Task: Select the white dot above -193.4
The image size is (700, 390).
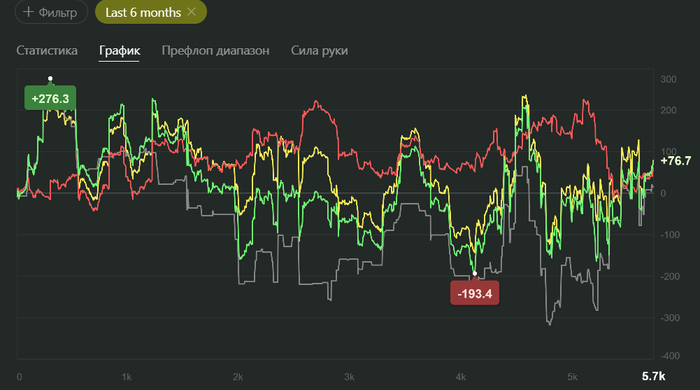Action: coord(475,274)
